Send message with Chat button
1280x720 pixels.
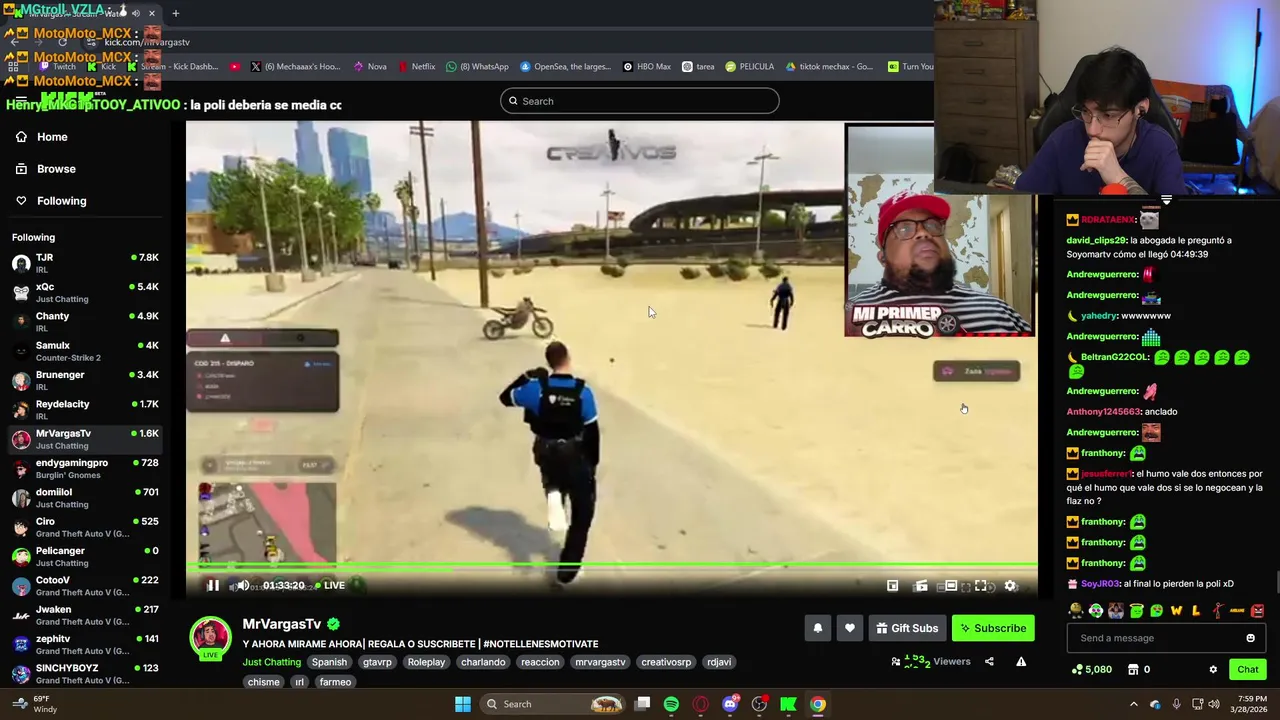click(x=1248, y=669)
